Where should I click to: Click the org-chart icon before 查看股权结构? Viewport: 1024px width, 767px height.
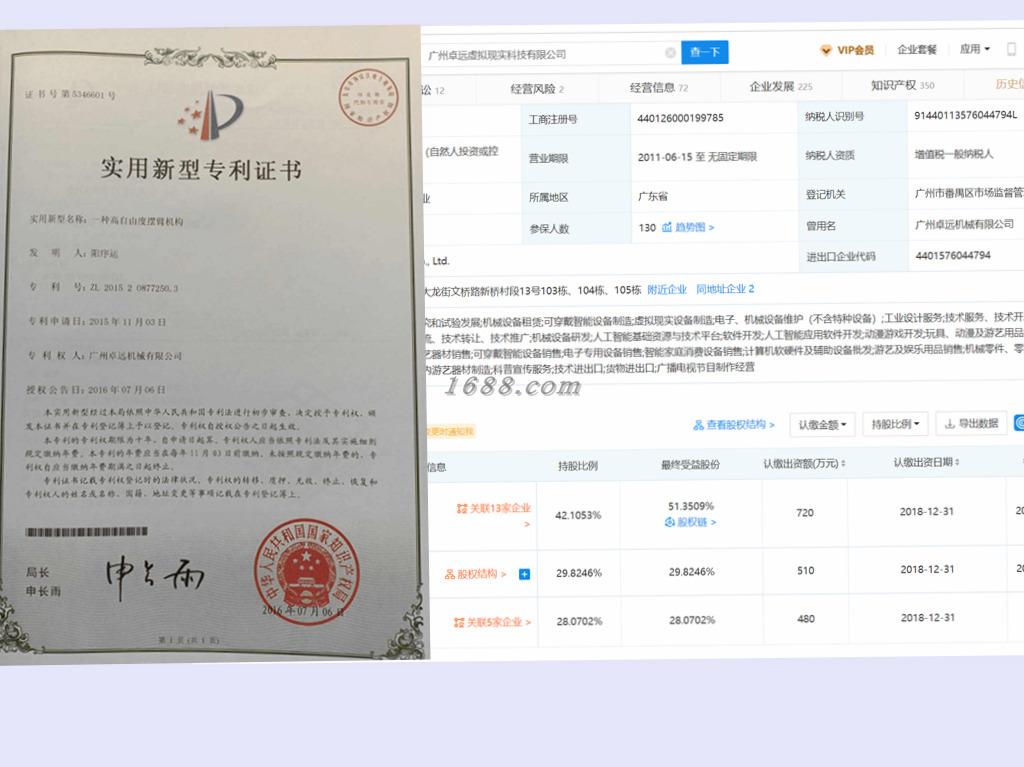698,425
